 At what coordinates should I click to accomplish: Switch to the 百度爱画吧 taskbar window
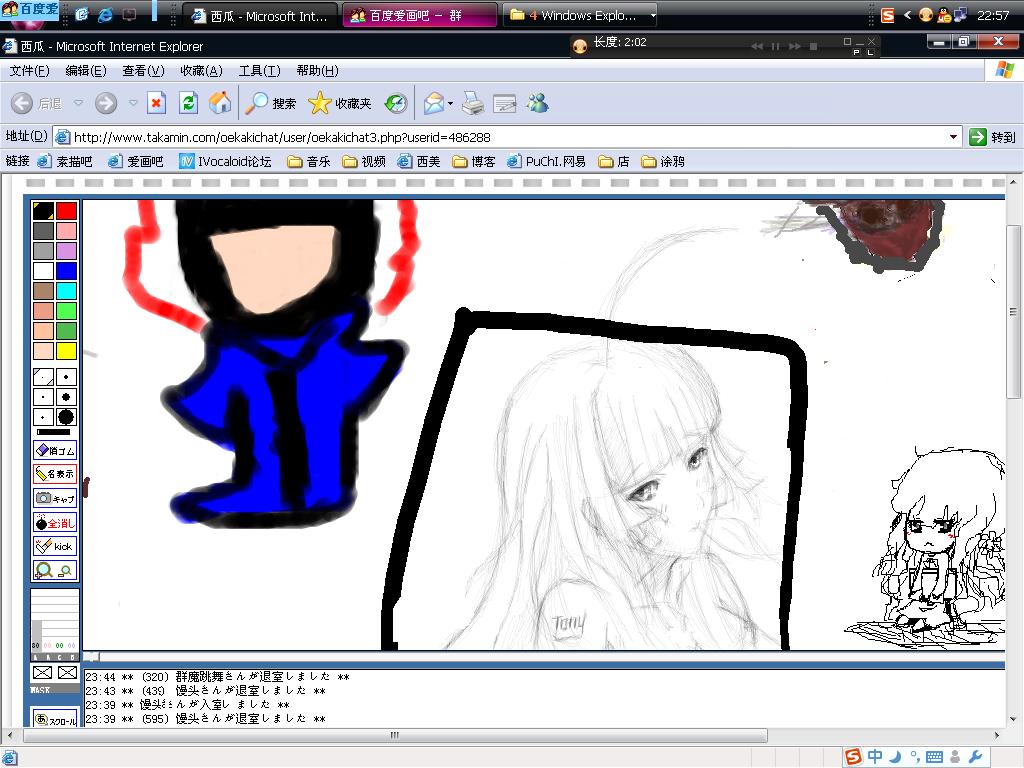click(419, 16)
